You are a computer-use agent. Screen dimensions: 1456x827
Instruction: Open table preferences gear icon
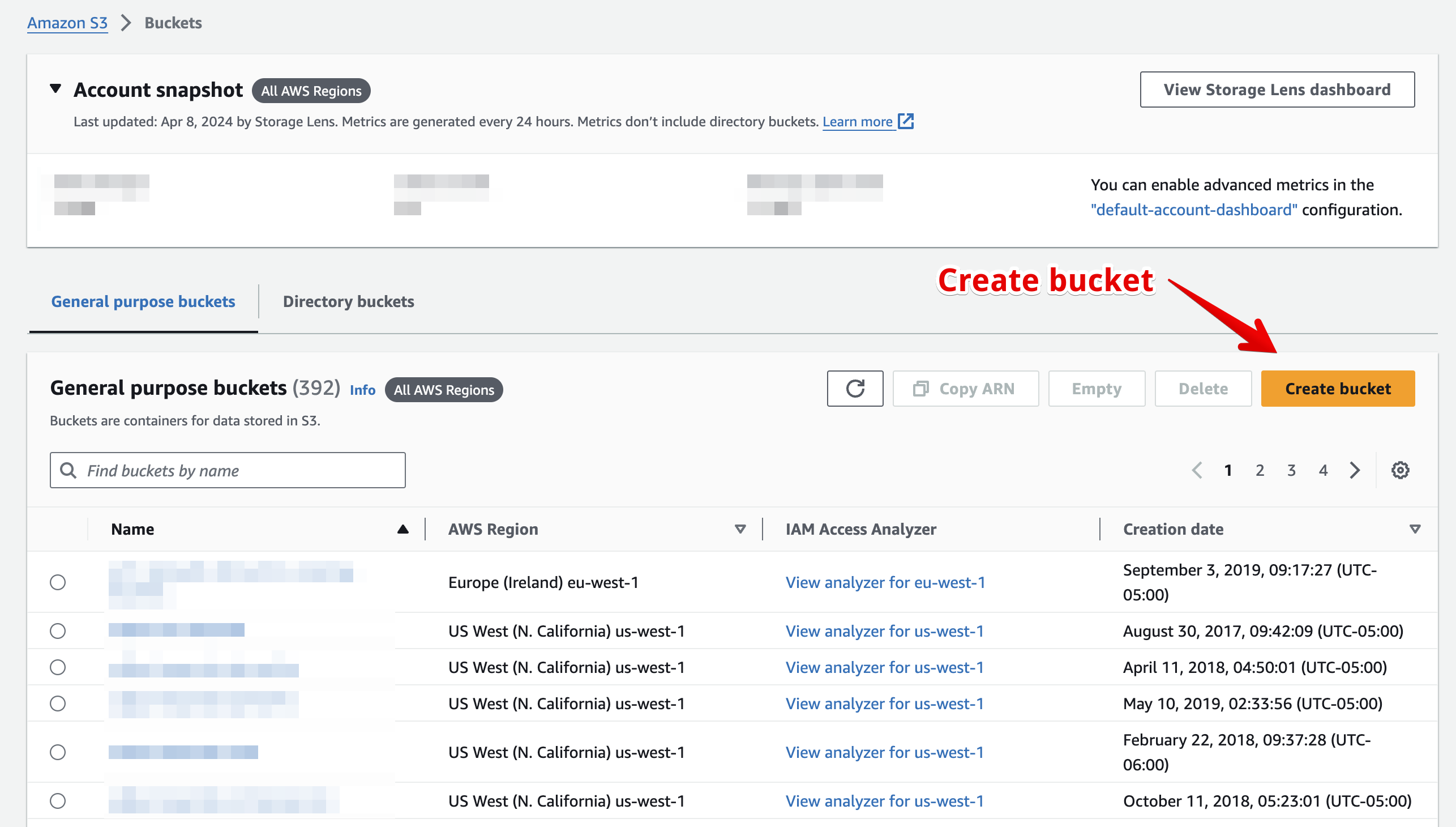1400,470
